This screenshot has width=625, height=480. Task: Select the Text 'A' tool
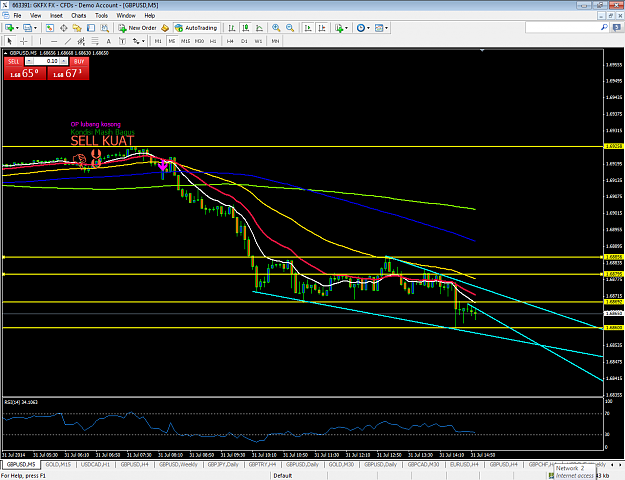click(108, 41)
